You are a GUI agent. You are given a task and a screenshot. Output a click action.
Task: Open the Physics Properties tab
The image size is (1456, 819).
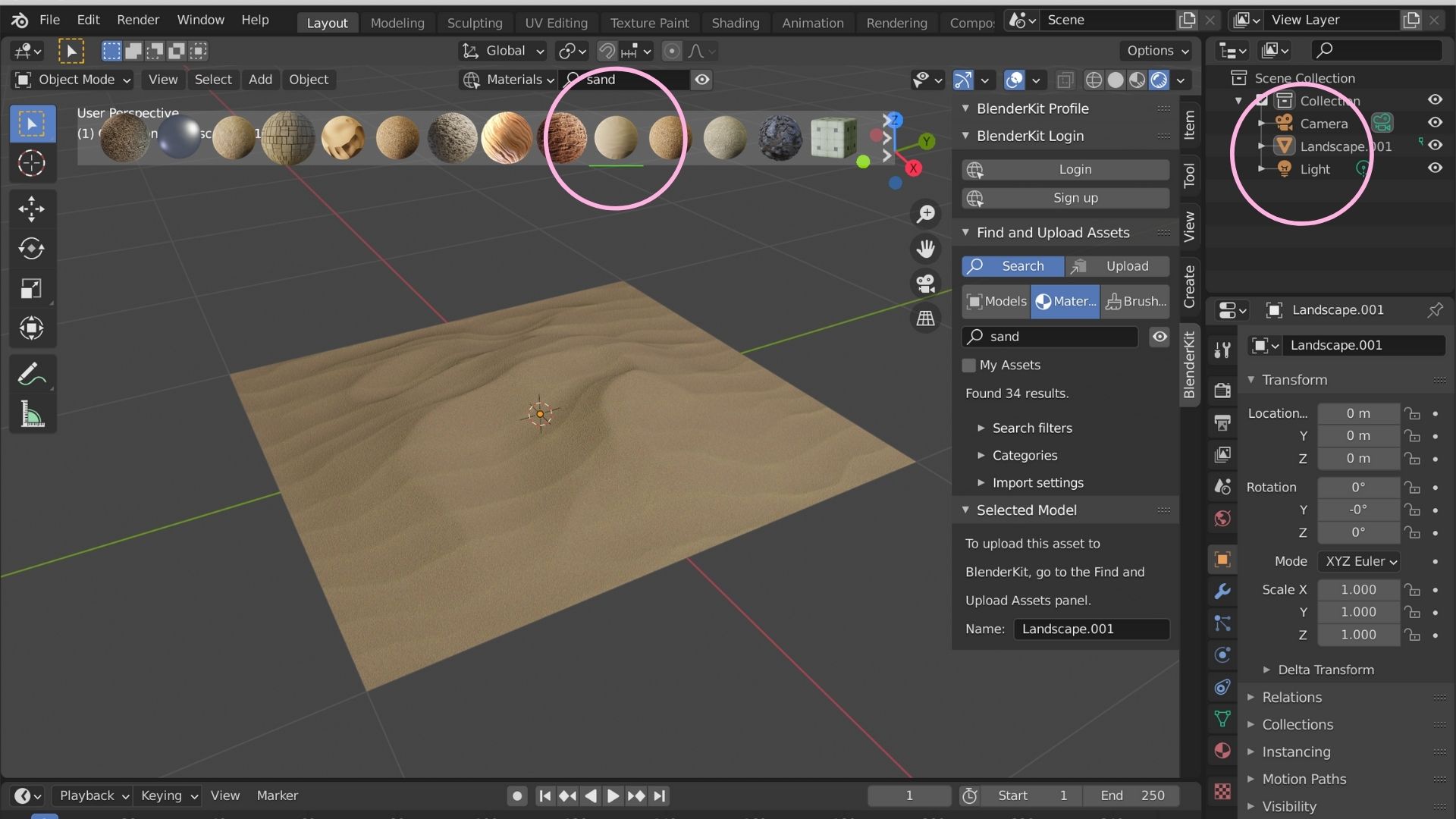pyautogui.click(x=1222, y=655)
